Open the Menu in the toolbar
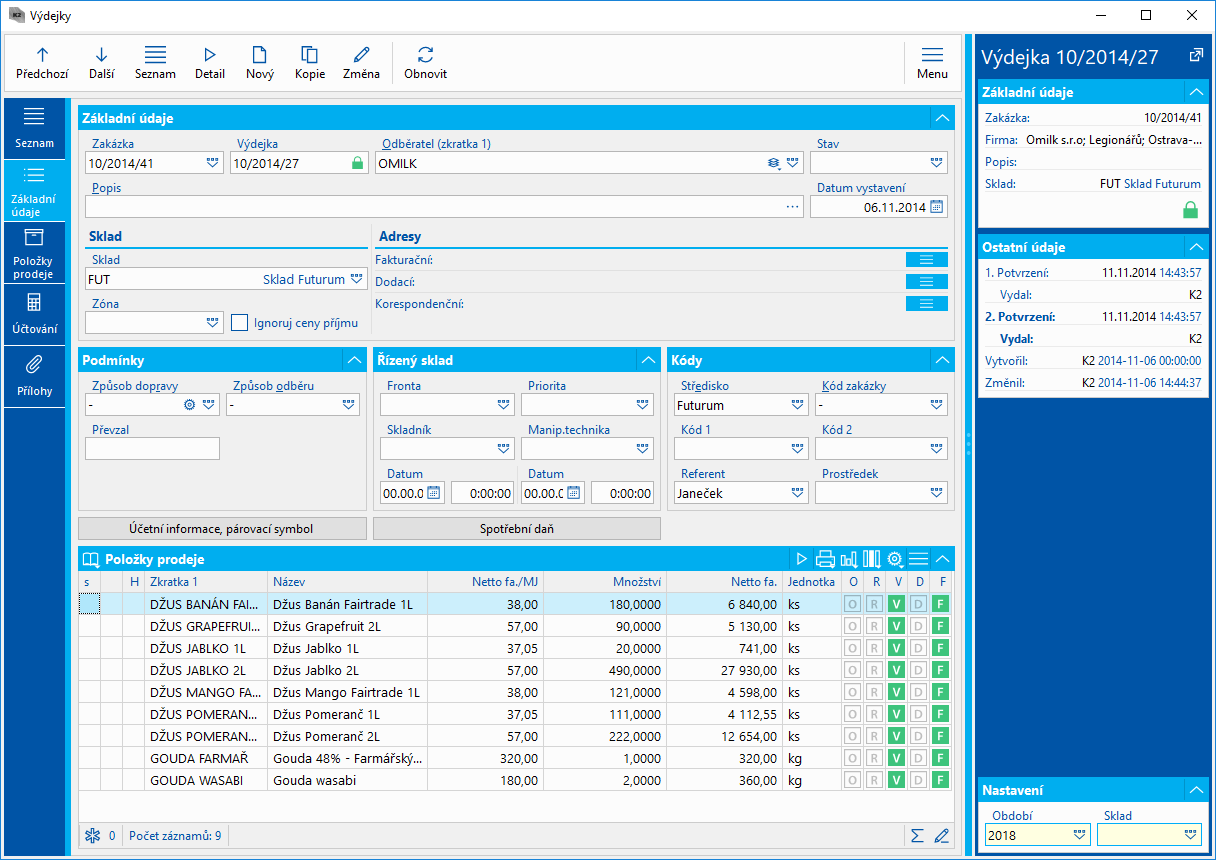 (x=932, y=63)
